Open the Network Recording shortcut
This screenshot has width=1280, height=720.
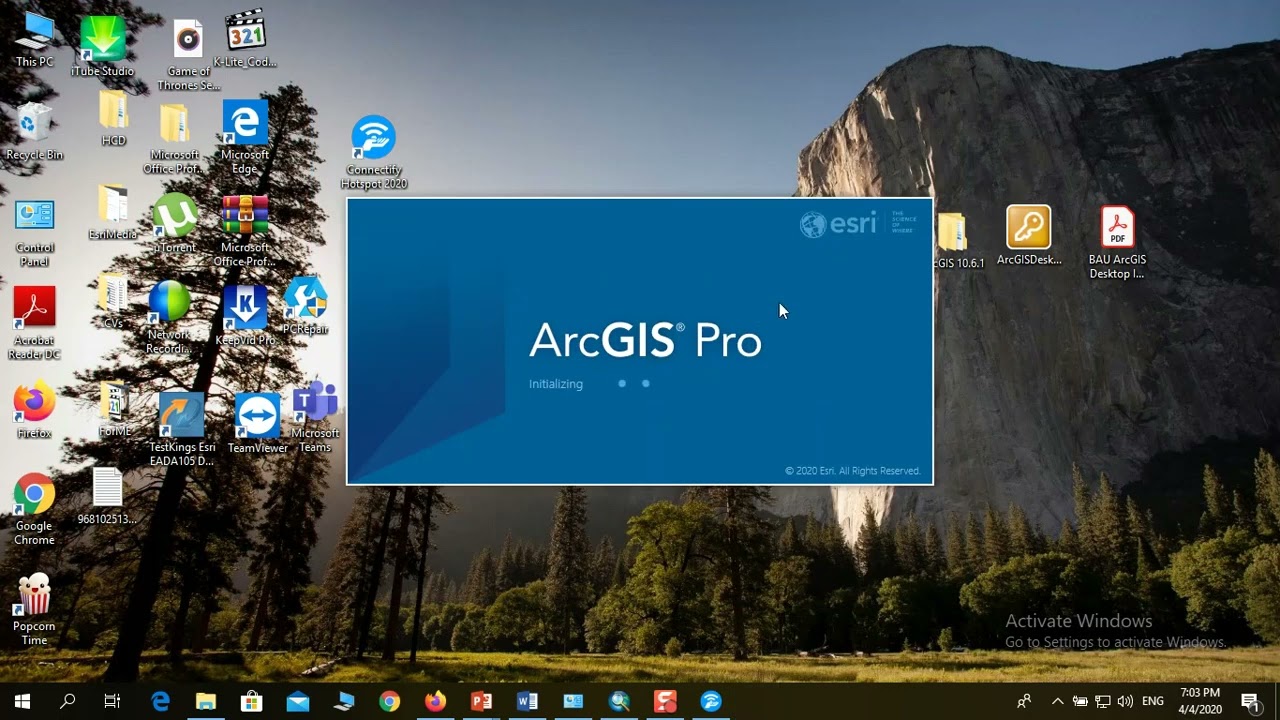pyautogui.click(x=169, y=317)
